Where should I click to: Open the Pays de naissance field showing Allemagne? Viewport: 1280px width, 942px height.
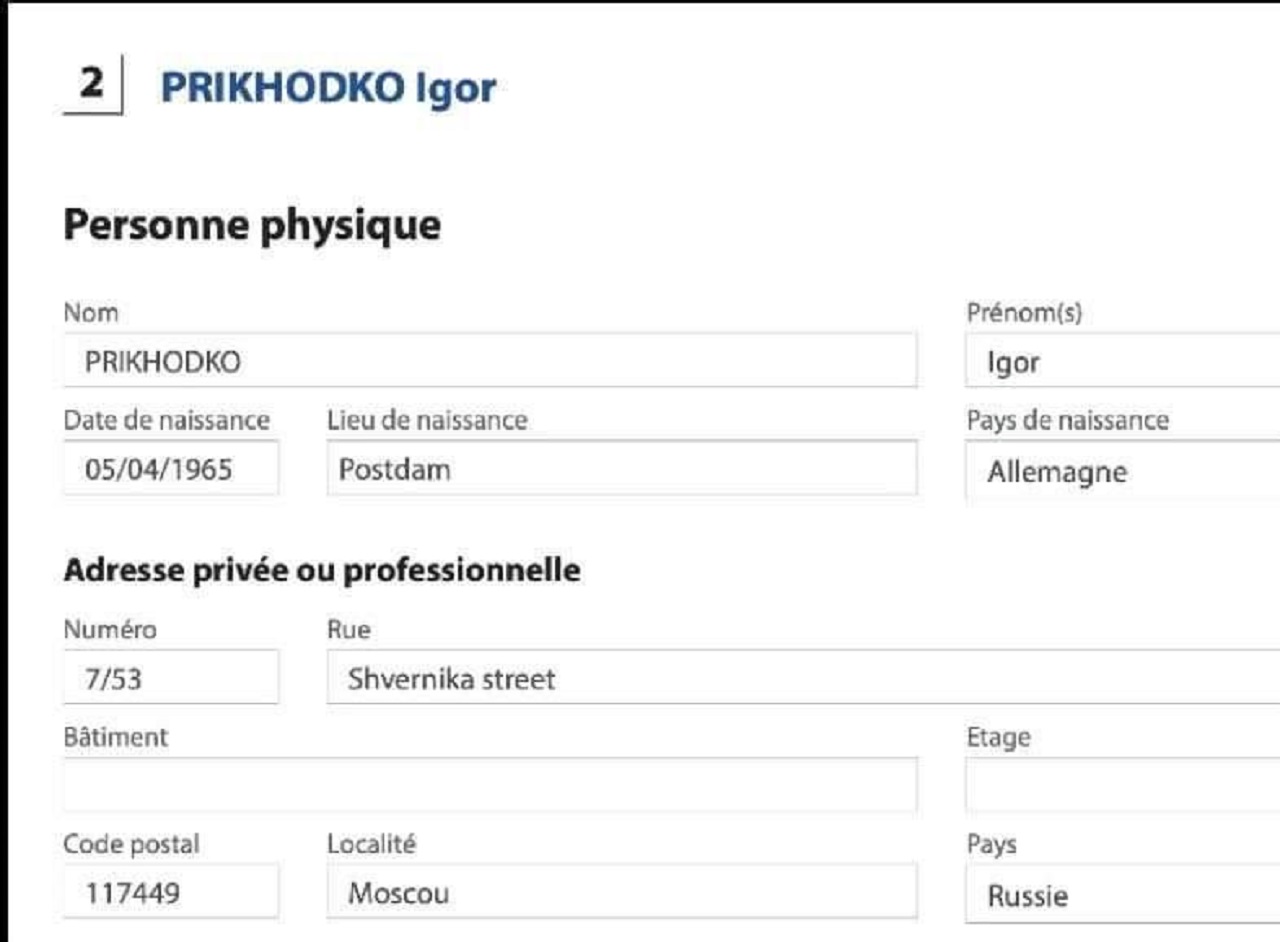1120,471
